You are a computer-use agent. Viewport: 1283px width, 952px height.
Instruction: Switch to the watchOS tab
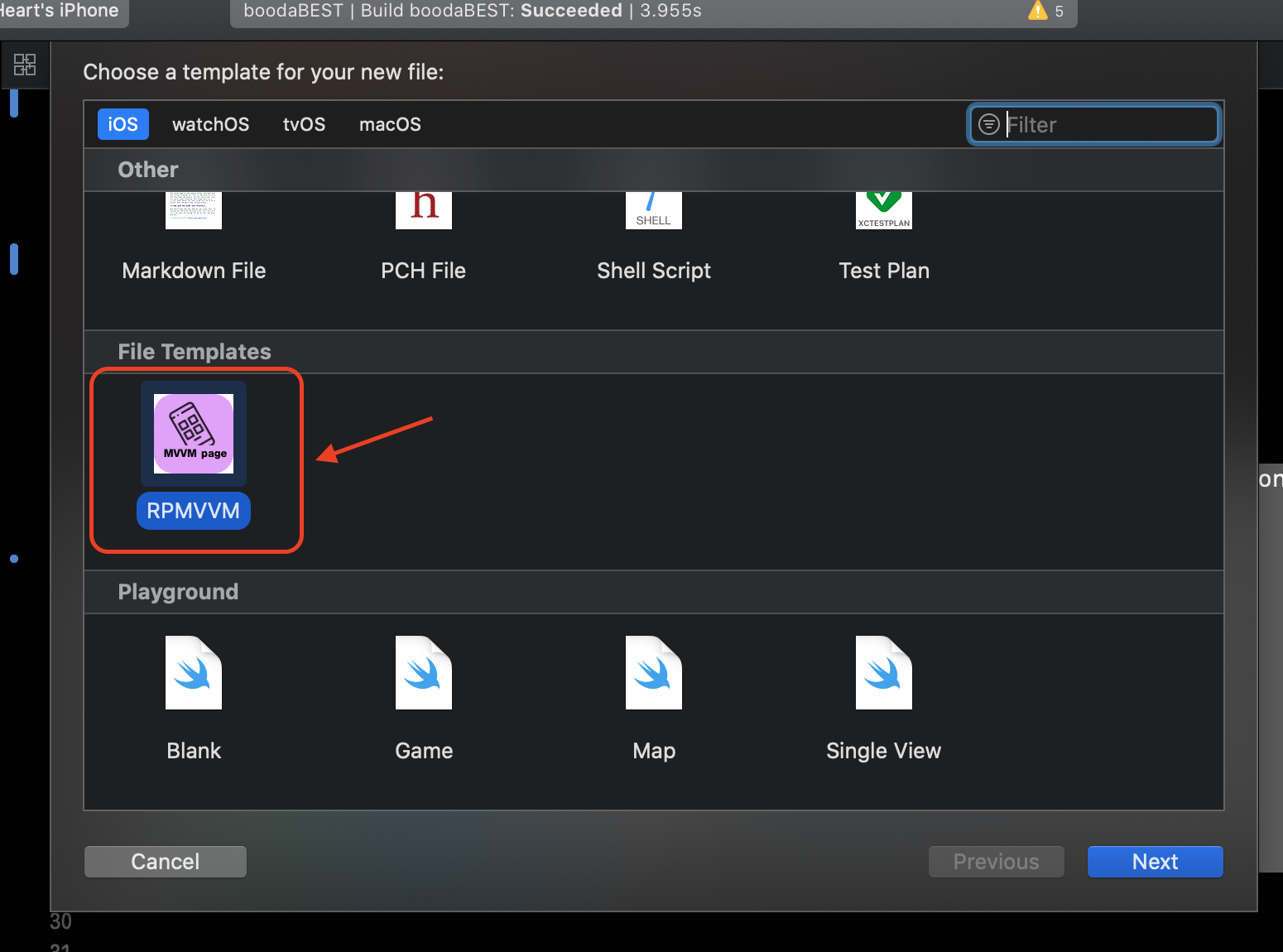tap(210, 124)
